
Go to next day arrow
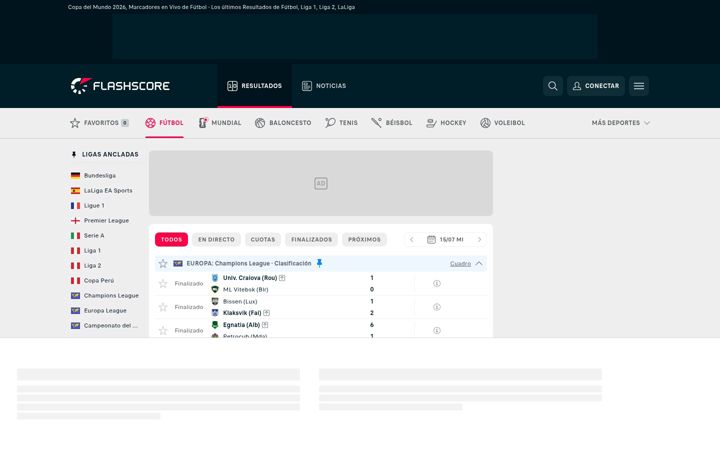click(479, 240)
